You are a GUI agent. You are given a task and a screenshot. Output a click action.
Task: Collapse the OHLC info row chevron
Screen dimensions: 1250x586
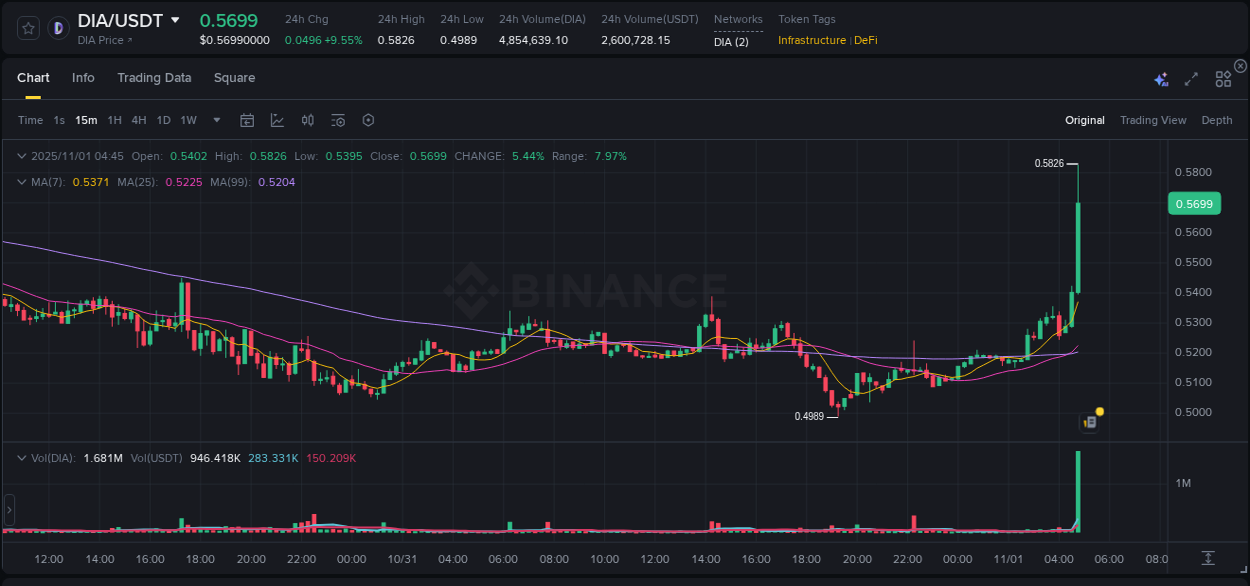(x=22, y=156)
